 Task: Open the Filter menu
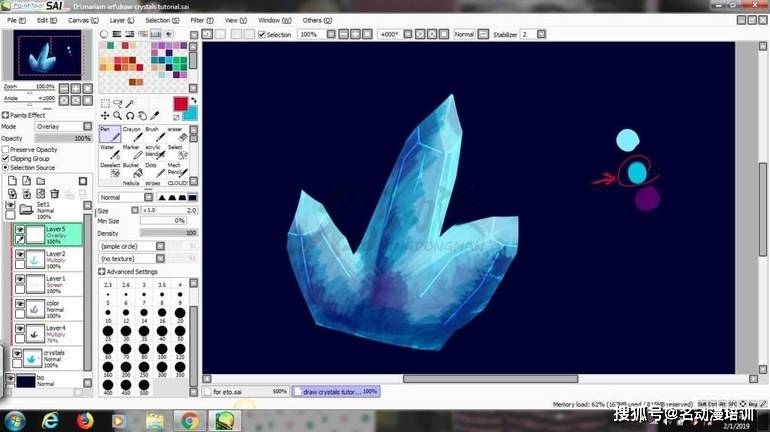click(x=197, y=20)
